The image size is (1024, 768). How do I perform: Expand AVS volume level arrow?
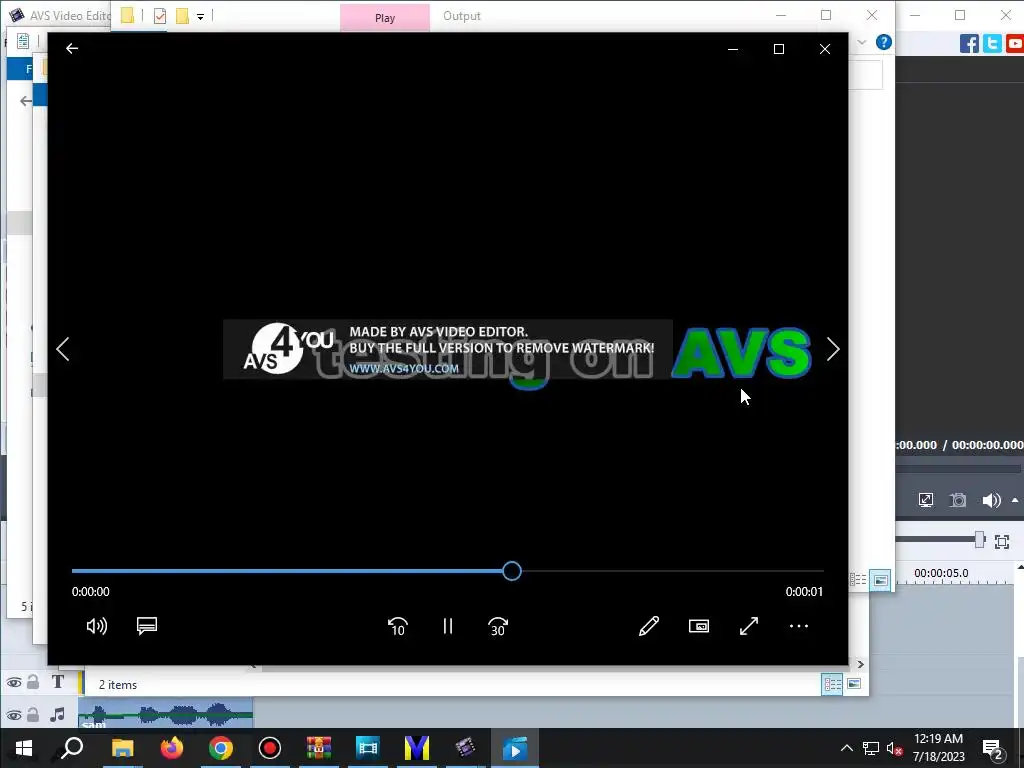point(1015,500)
